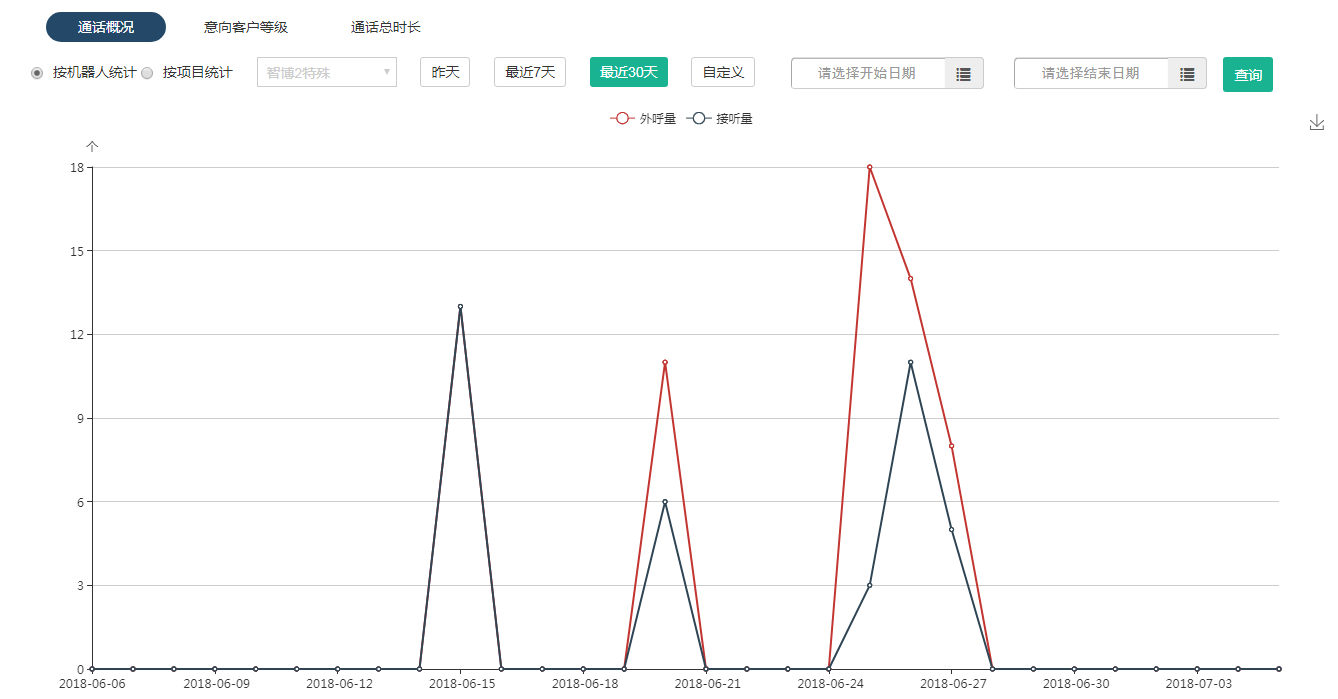Select 按项目统计 radio option
Image resolution: width=1338 pixels, height=699 pixels.
pos(147,73)
